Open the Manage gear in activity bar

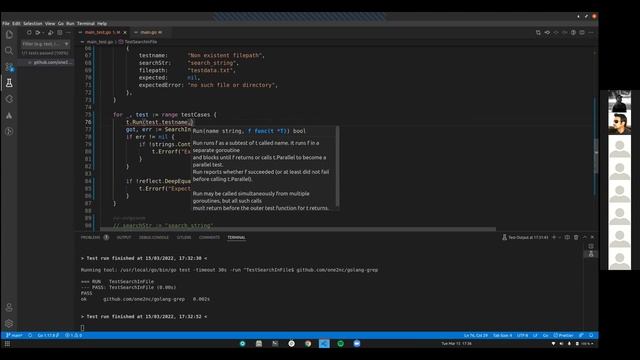click(x=9, y=323)
